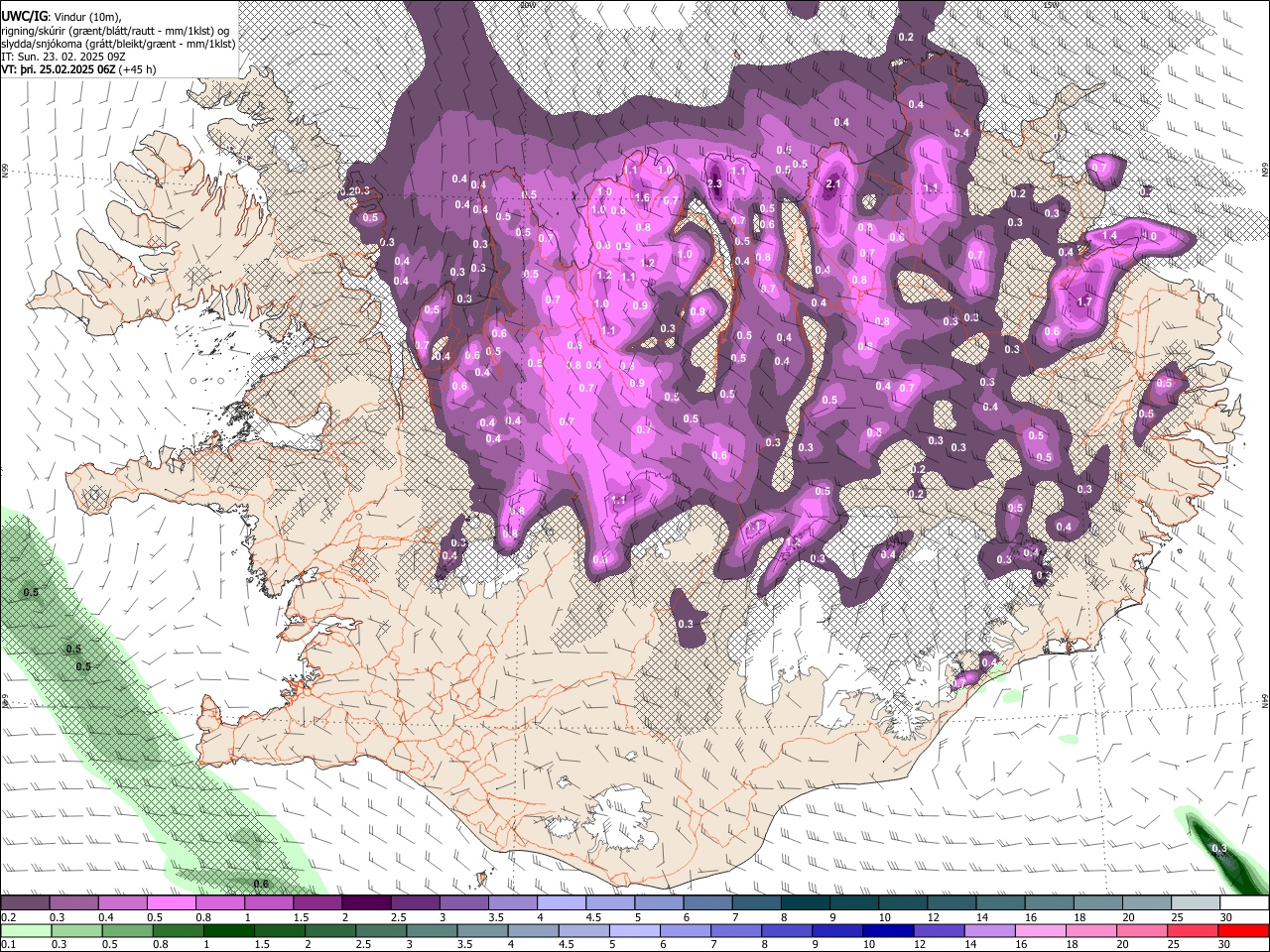The height and width of the screenshot is (952, 1270).
Task: Click the 'IT: Sun. 23. 02. 2025 09Z' line
Action: pyautogui.click(x=65, y=57)
